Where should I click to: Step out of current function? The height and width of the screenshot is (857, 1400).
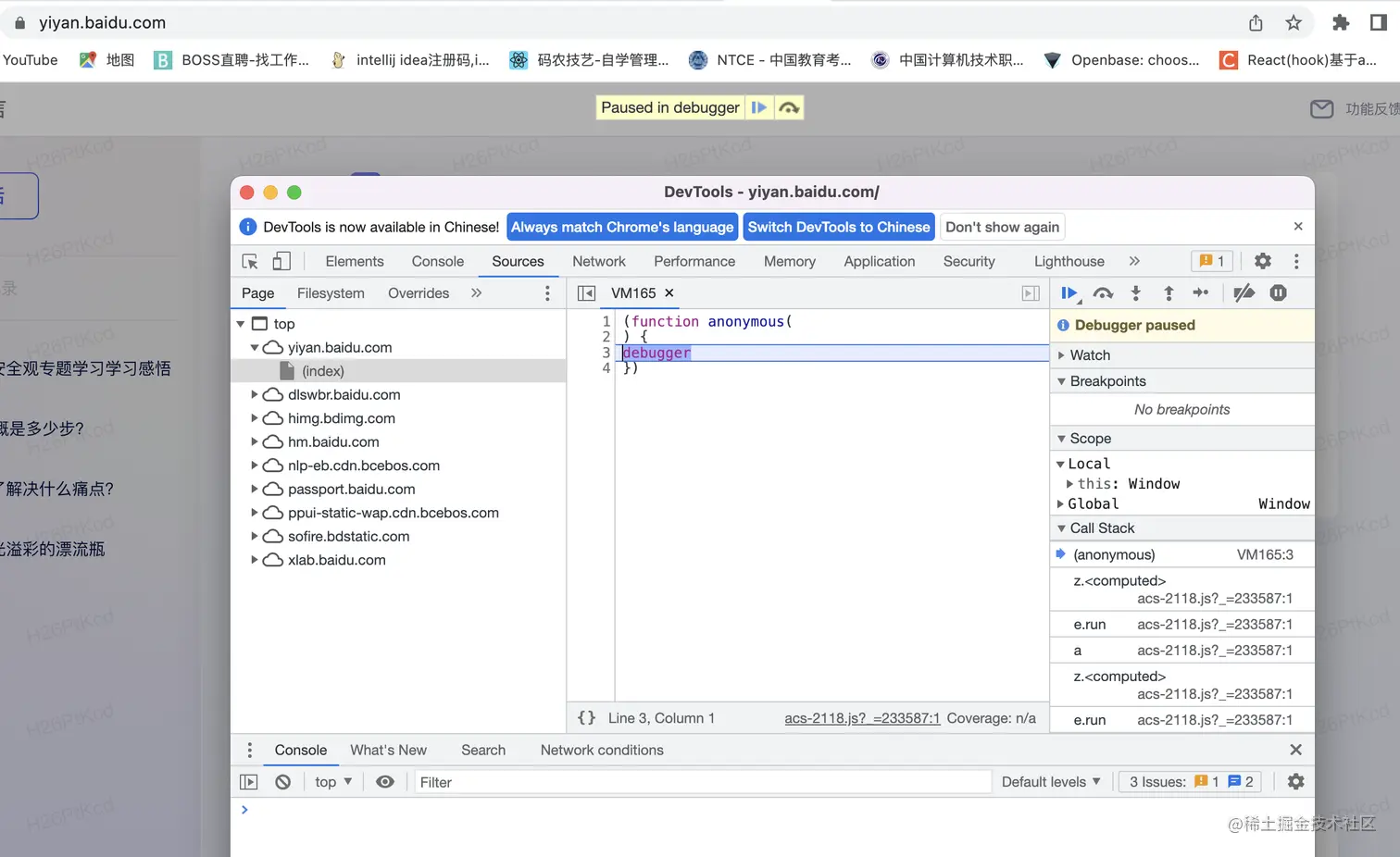point(1169,293)
